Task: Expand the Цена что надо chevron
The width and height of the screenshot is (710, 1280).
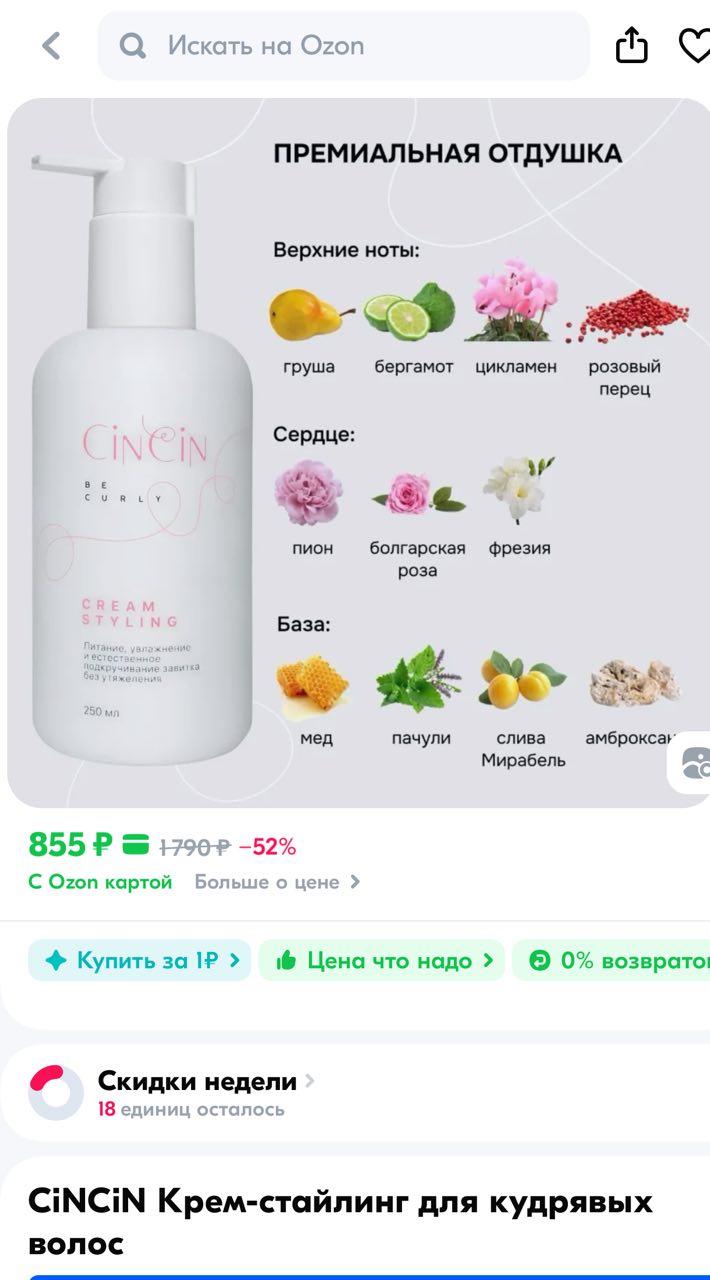Action: 488,961
